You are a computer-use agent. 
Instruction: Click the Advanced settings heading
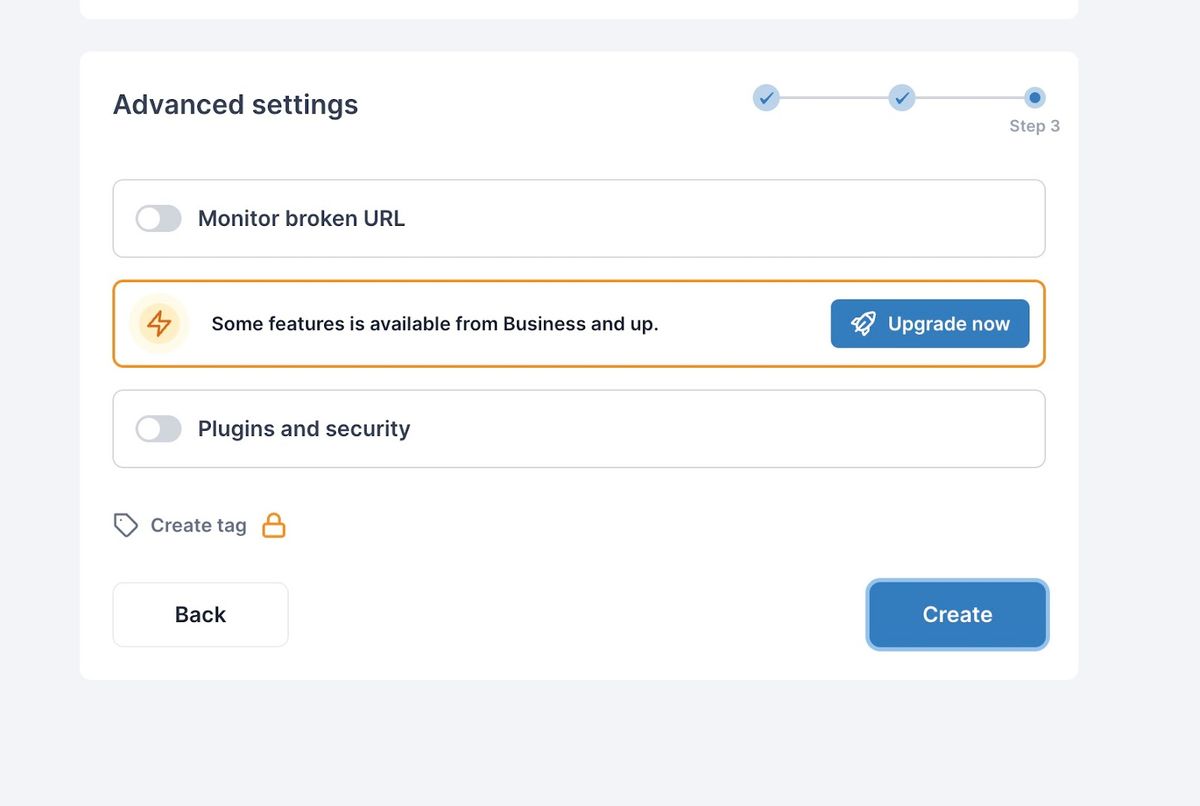235,105
